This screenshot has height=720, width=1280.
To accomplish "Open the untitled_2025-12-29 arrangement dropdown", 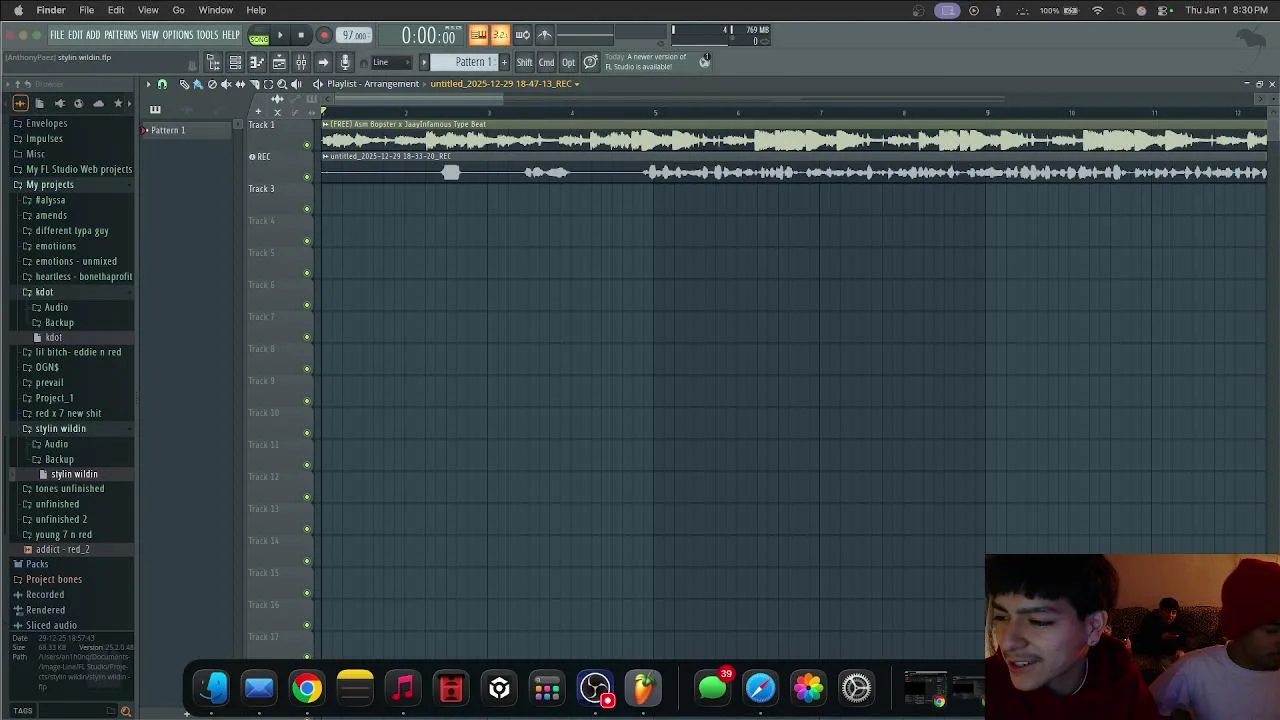I will (x=504, y=84).
